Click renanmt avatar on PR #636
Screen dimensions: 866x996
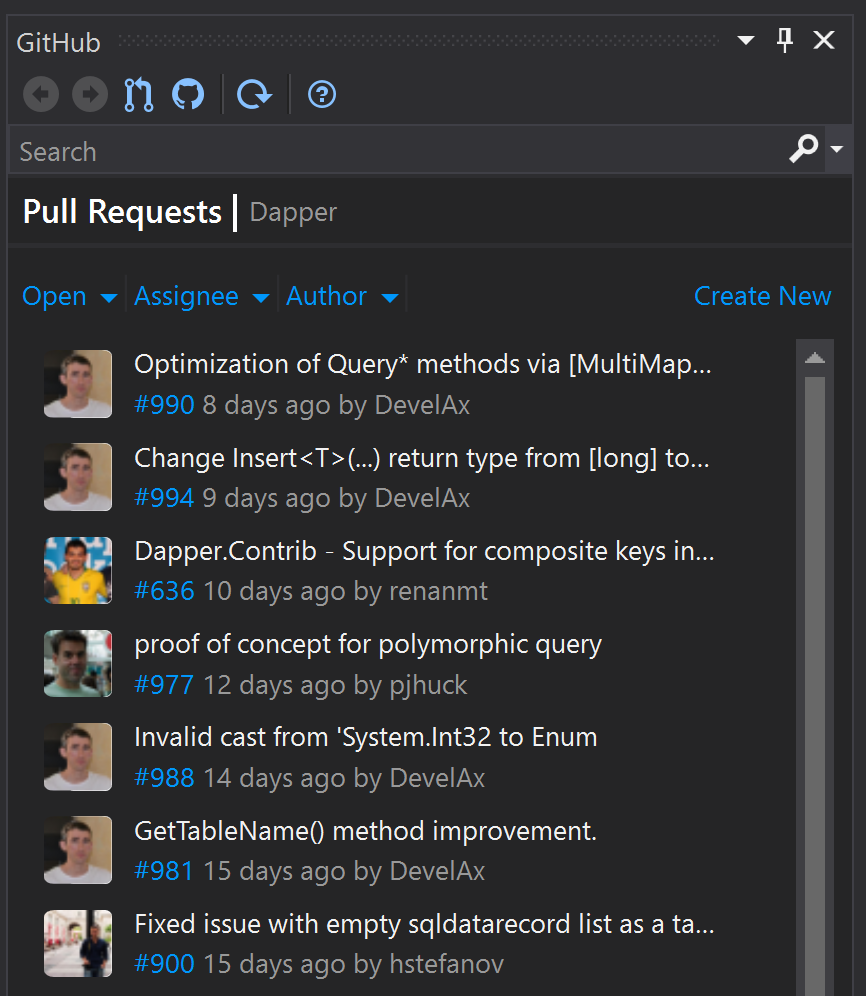[78, 570]
